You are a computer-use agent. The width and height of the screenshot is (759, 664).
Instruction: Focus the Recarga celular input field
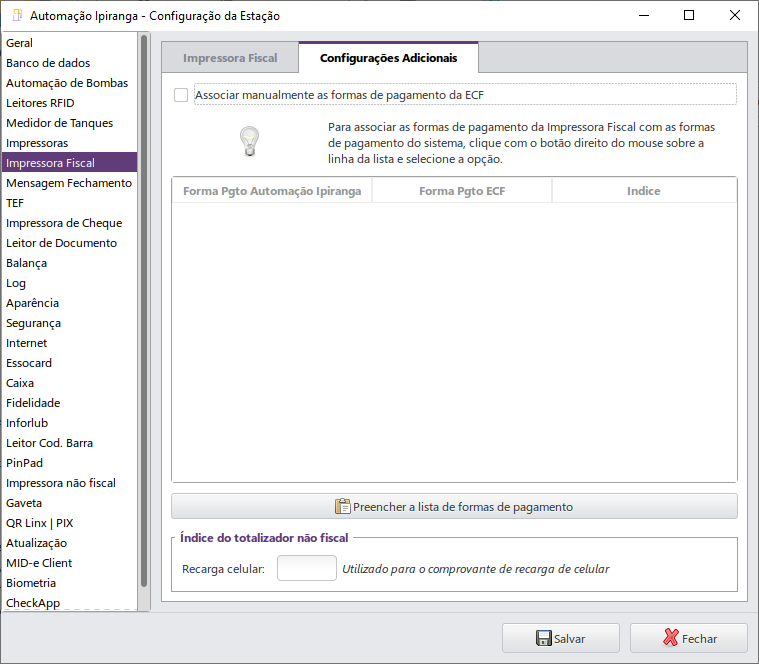click(x=306, y=568)
